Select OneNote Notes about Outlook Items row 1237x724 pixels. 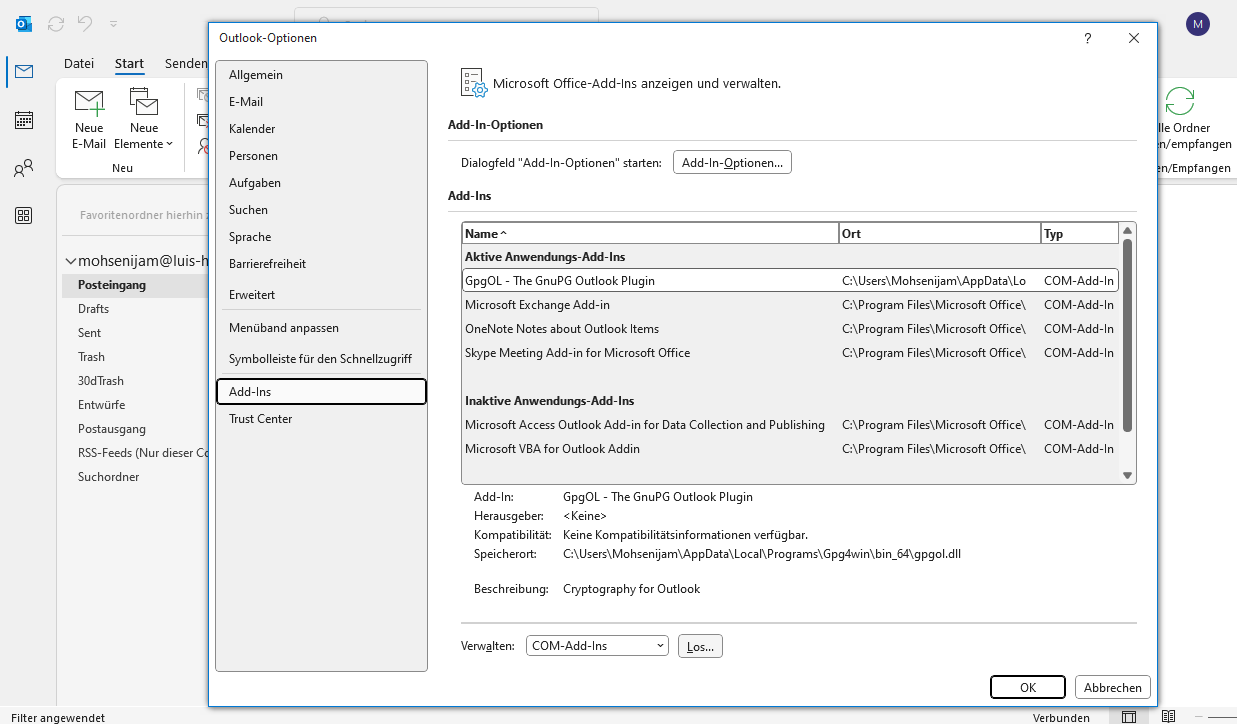(790, 329)
